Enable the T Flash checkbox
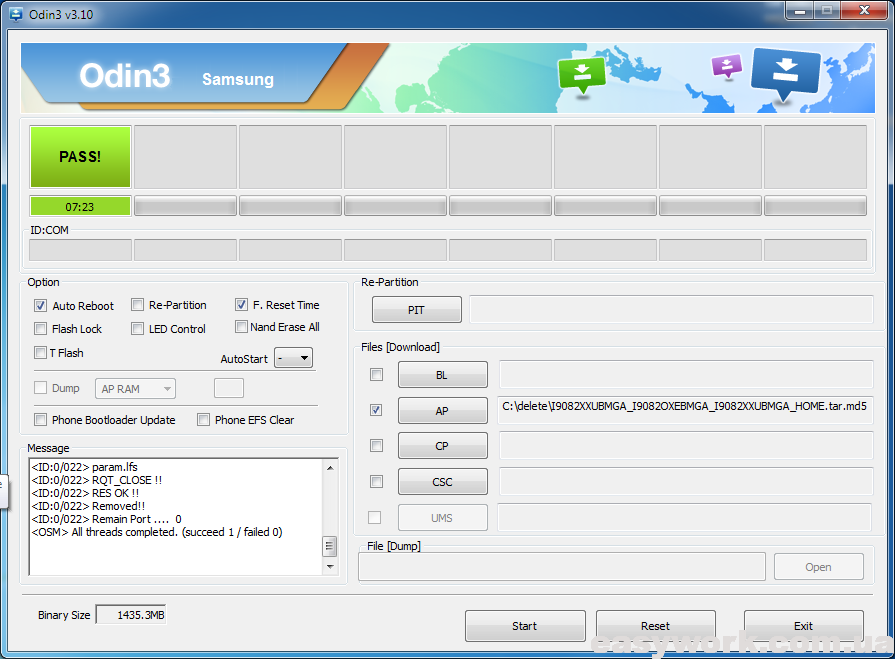Screen dimensions: 895x659 pos(40,353)
